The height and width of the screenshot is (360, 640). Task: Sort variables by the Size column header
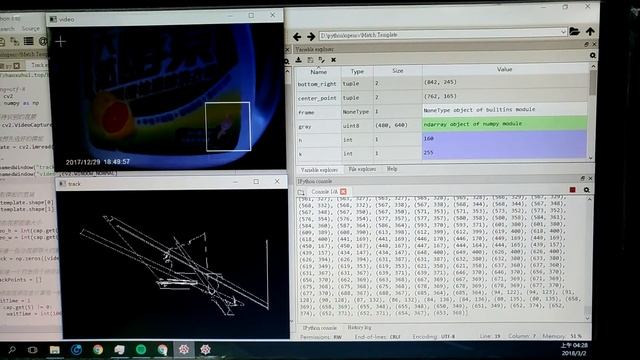(398, 71)
